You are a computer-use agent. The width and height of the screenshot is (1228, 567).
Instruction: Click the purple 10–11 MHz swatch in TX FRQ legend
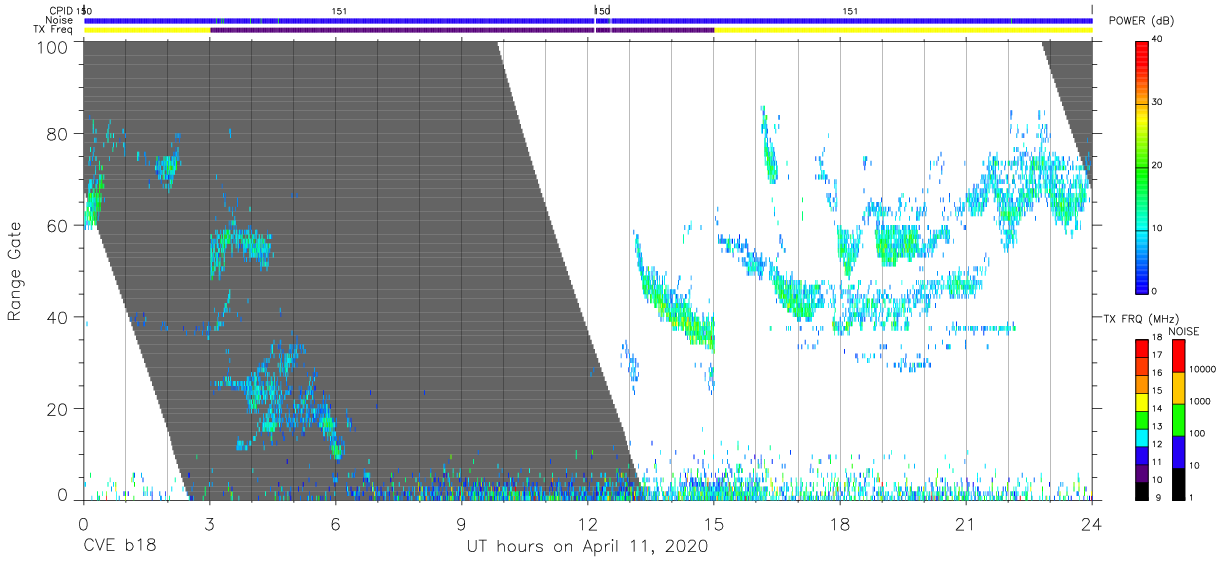pos(1142,472)
